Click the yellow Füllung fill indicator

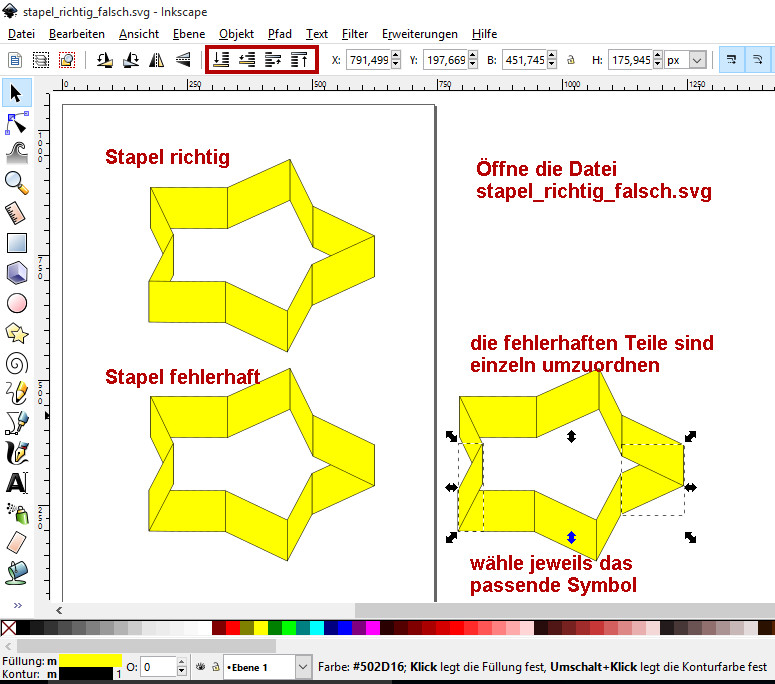pyautogui.click(x=90, y=661)
